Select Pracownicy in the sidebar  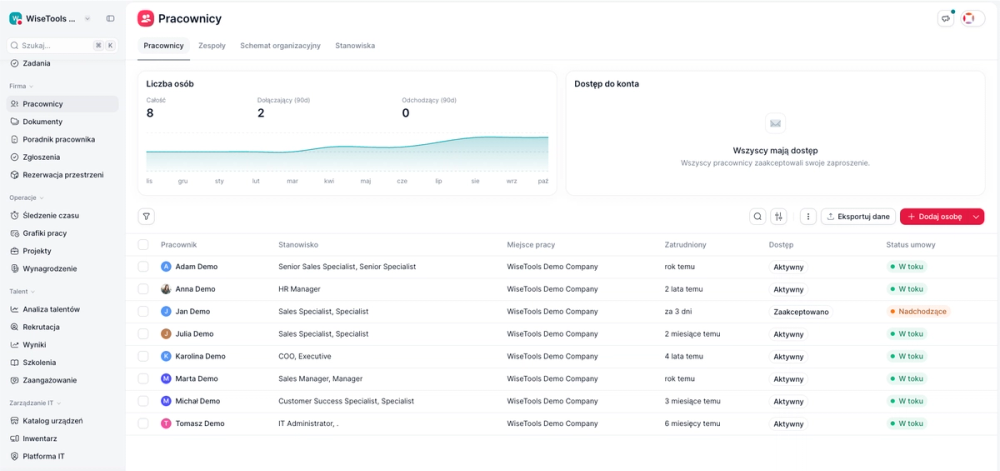point(62,104)
